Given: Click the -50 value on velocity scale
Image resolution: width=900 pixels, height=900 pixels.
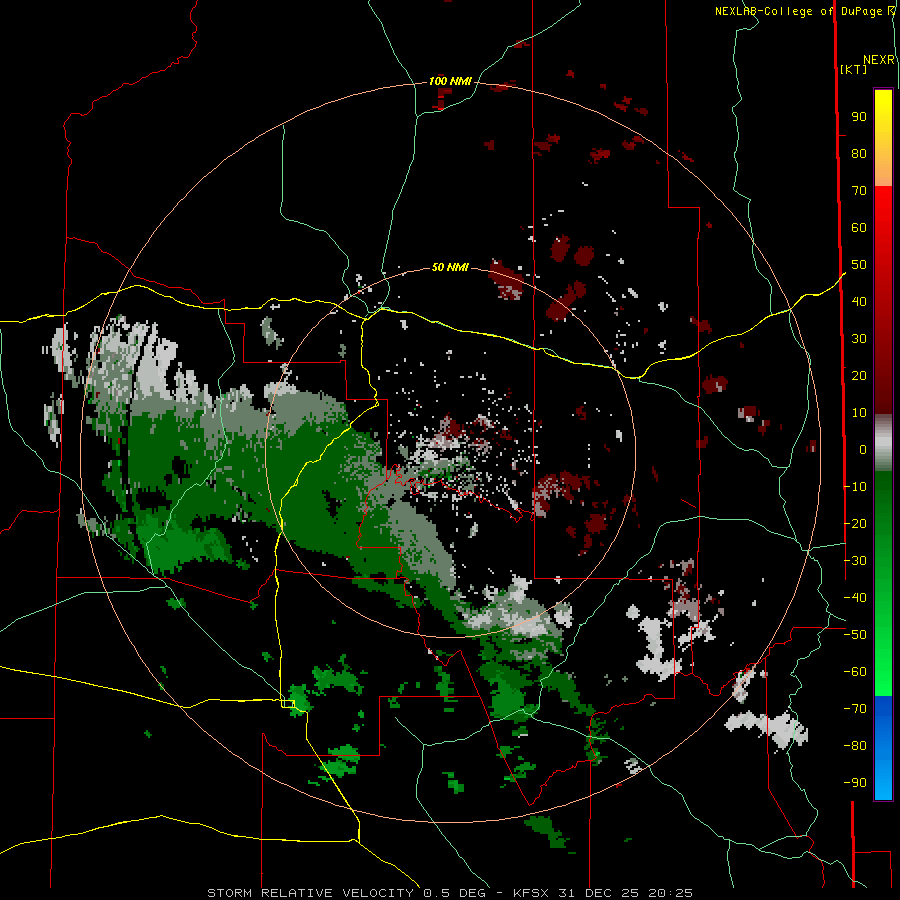Looking at the screenshot, I should pos(855,635).
